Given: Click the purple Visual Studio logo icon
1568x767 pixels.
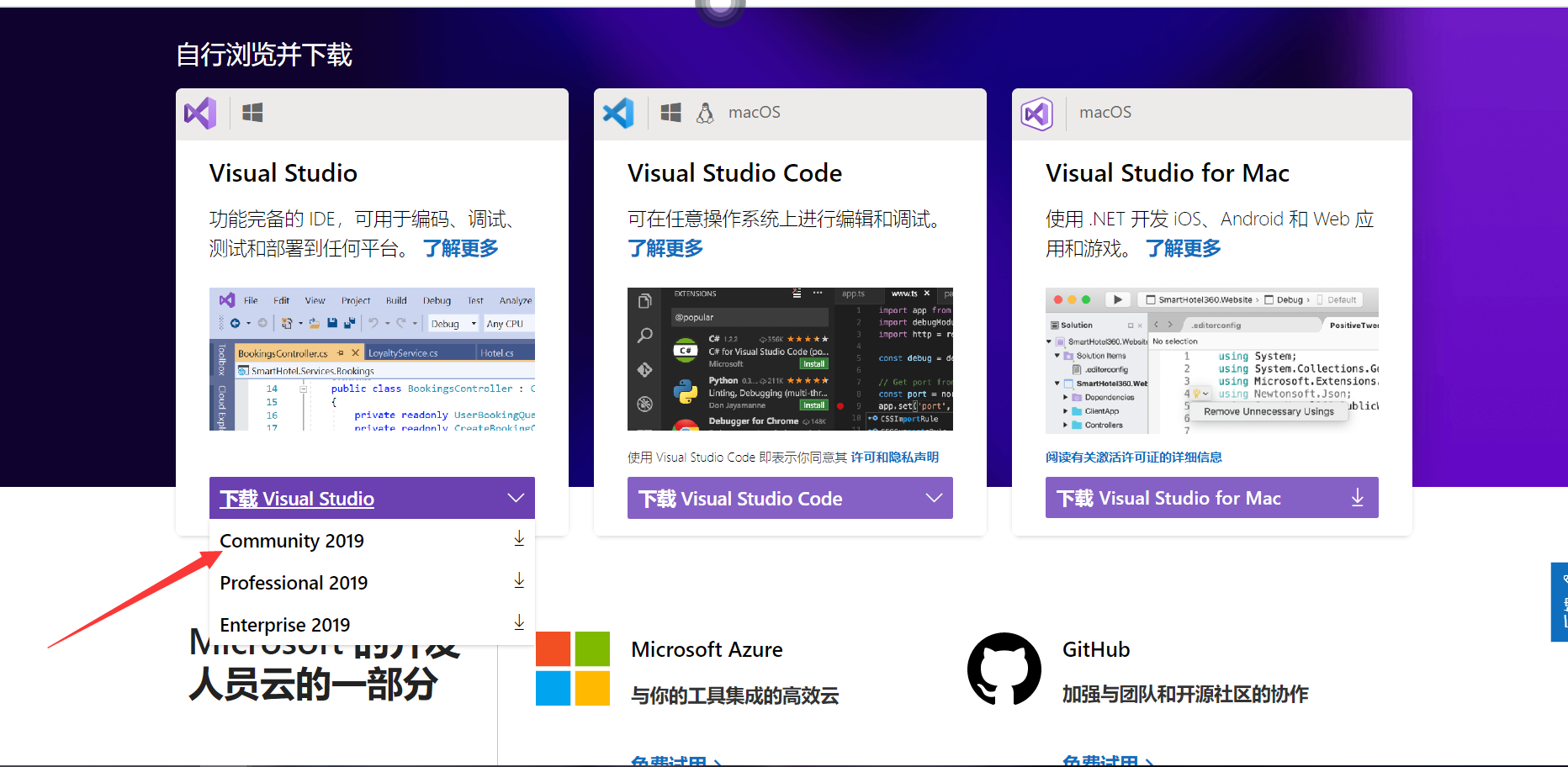Looking at the screenshot, I should click(x=200, y=113).
